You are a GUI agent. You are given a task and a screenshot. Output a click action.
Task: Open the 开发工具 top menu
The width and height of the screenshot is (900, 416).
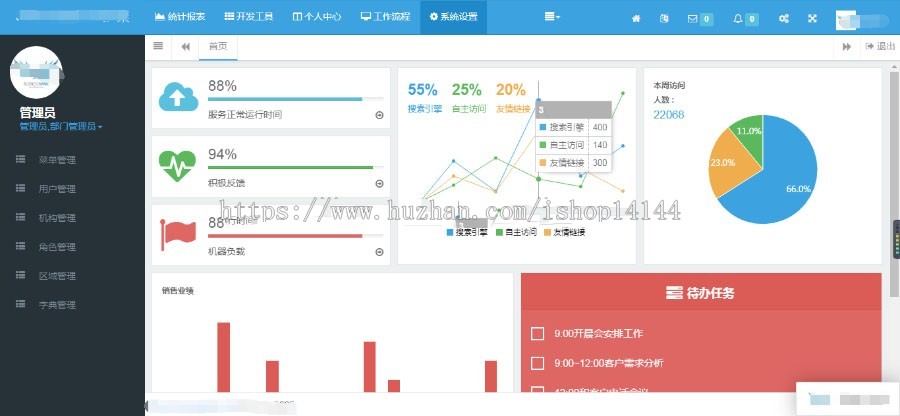click(x=249, y=17)
